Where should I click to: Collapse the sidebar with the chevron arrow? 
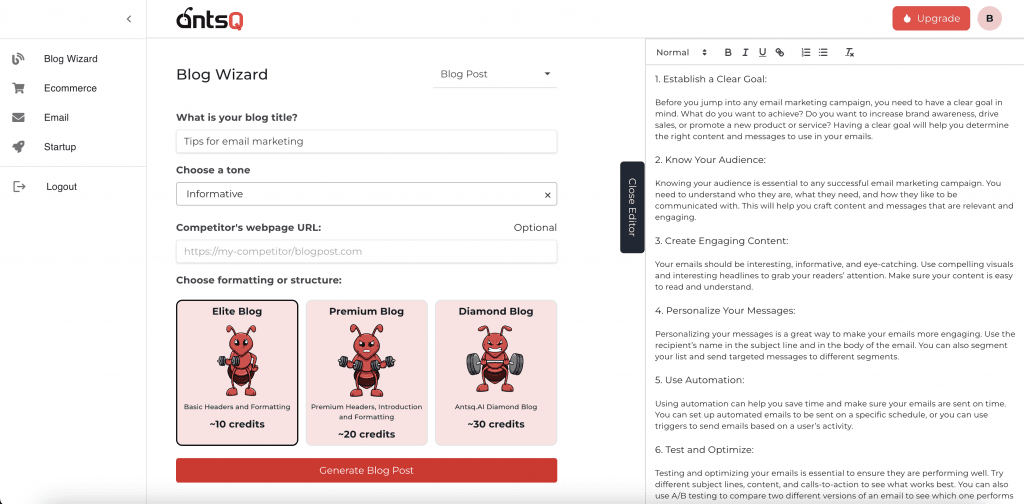(129, 19)
